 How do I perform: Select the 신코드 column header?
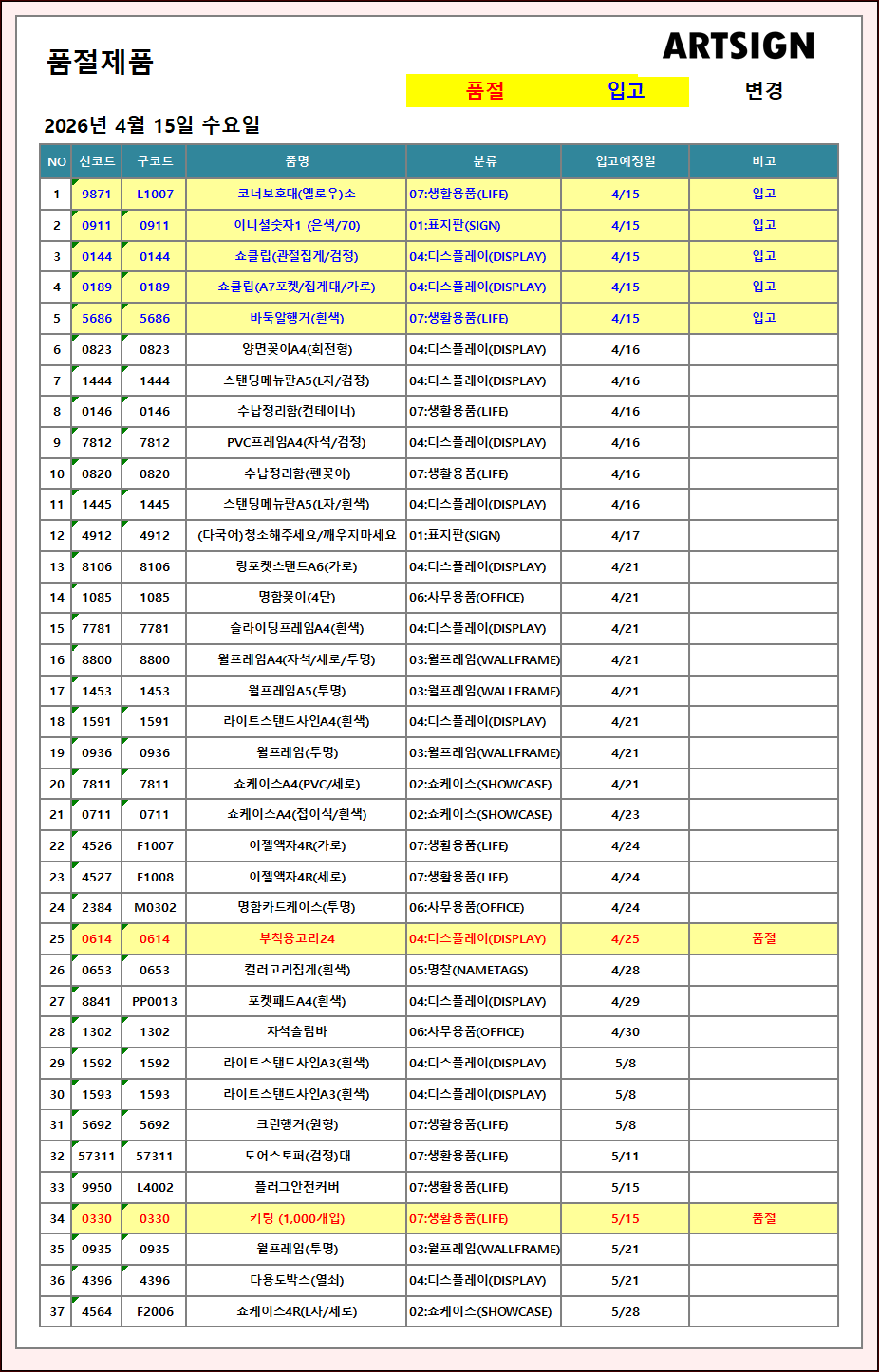(x=97, y=161)
